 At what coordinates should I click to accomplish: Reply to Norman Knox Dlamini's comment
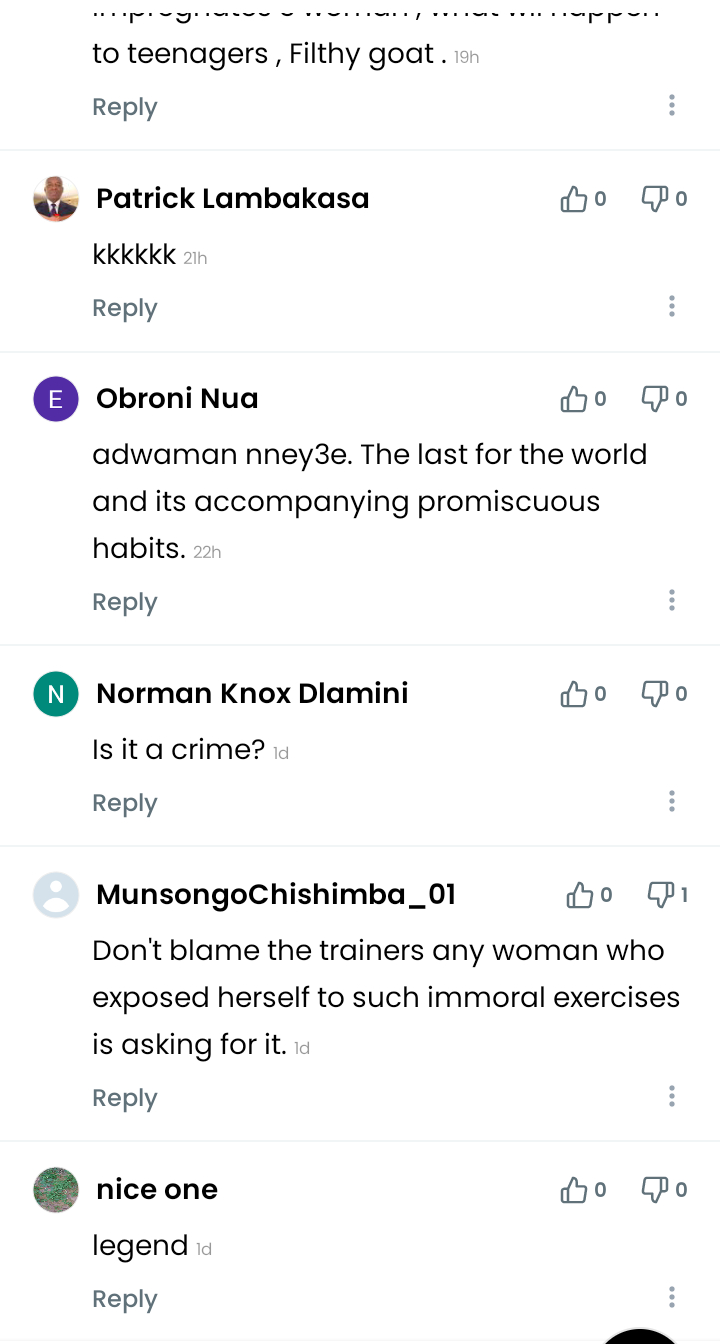pyautogui.click(x=125, y=803)
